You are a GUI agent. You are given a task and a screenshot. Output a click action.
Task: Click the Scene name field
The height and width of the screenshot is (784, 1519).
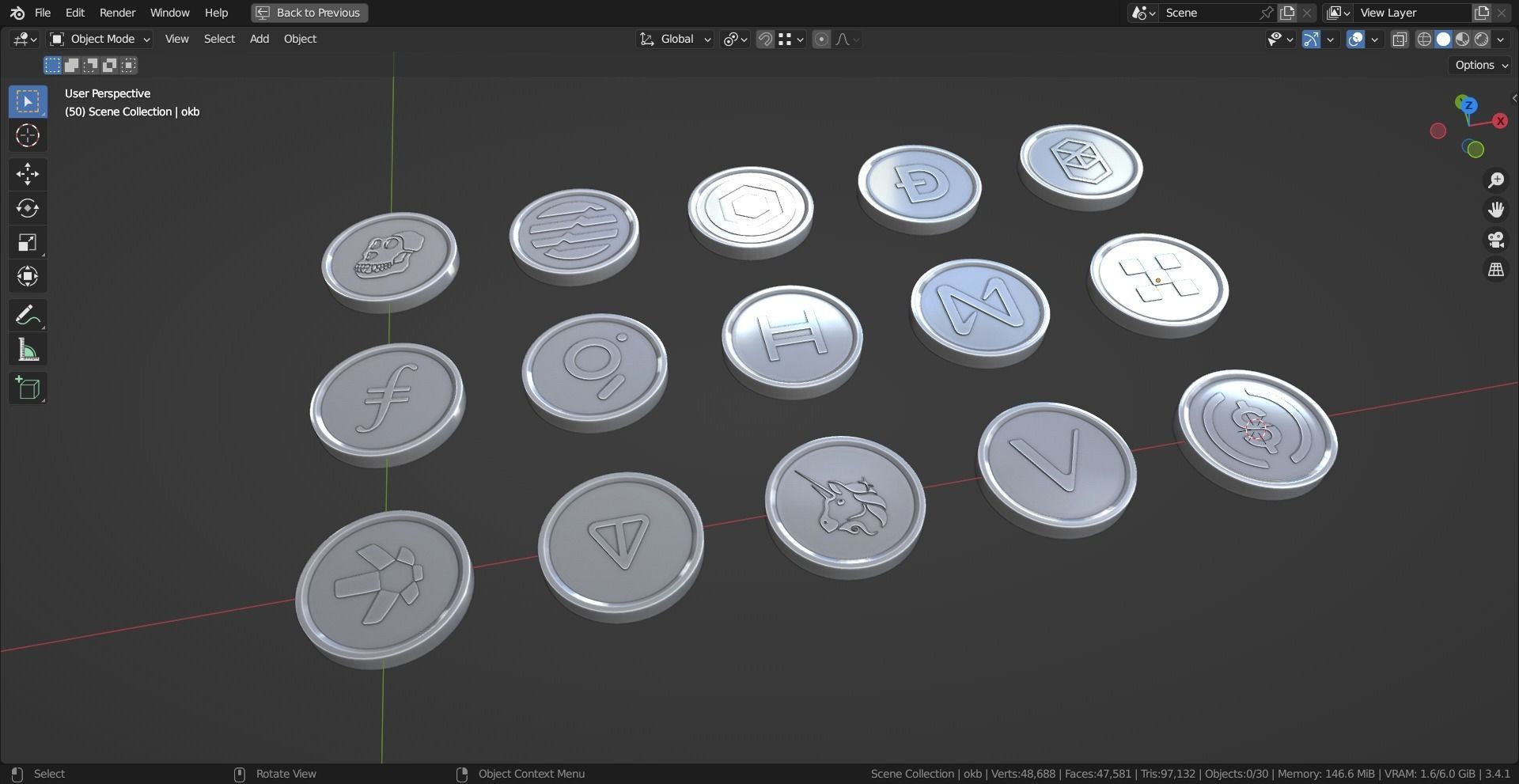[x=1209, y=13]
